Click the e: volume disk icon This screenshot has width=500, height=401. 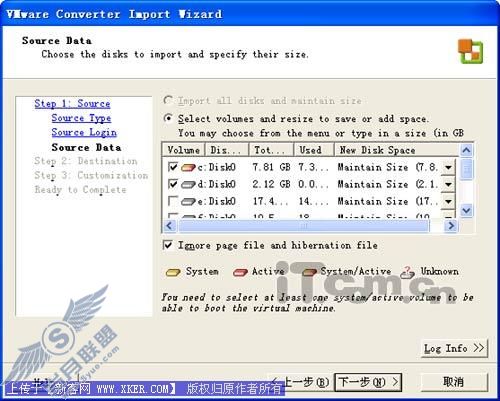point(188,201)
